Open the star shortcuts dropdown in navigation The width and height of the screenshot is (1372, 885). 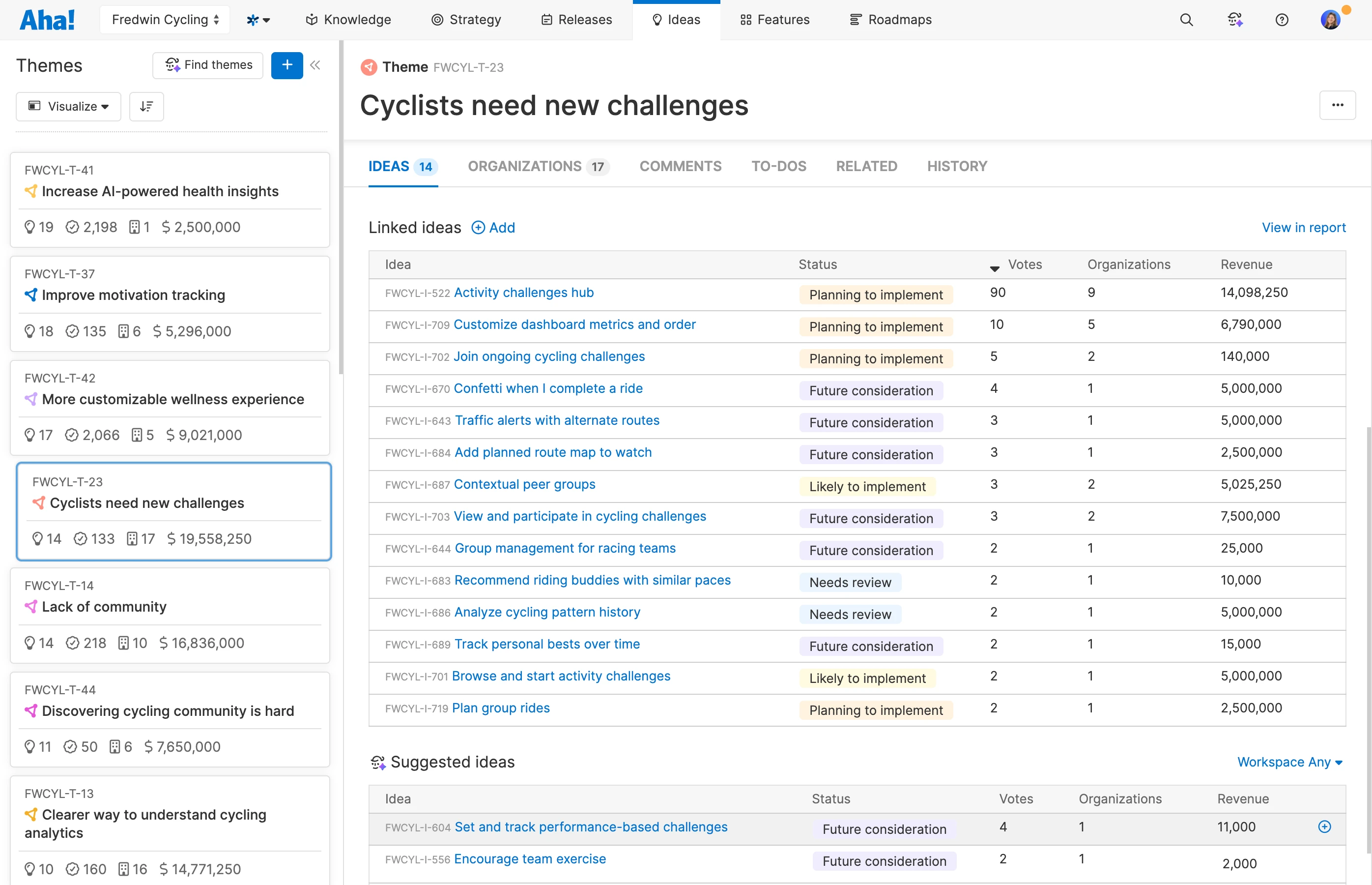pyautogui.click(x=258, y=20)
